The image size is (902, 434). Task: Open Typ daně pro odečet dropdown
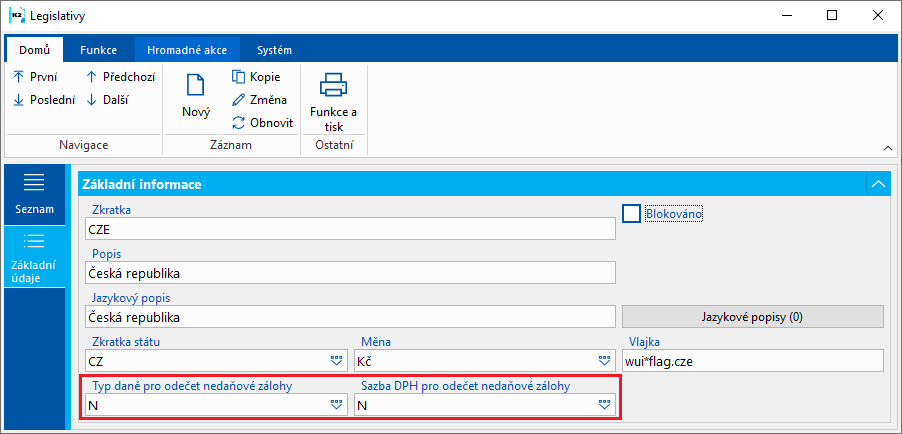tap(335, 405)
